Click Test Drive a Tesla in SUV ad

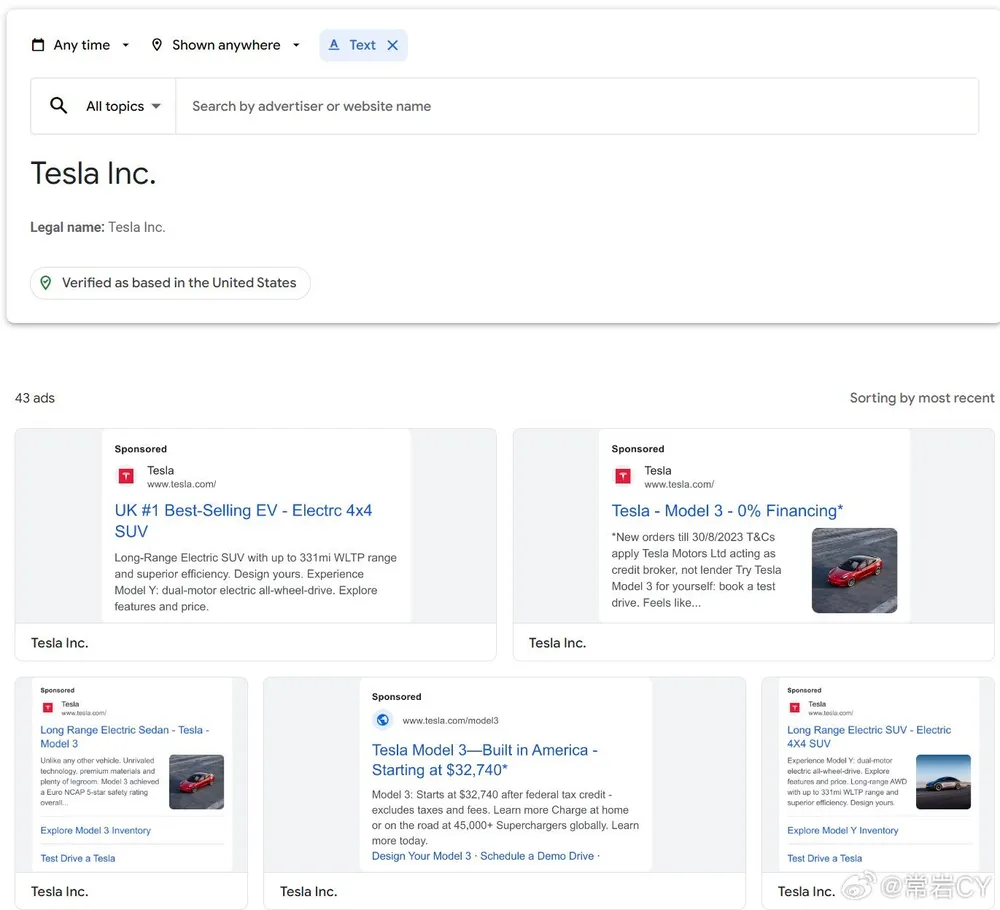[x=825, y=858]
